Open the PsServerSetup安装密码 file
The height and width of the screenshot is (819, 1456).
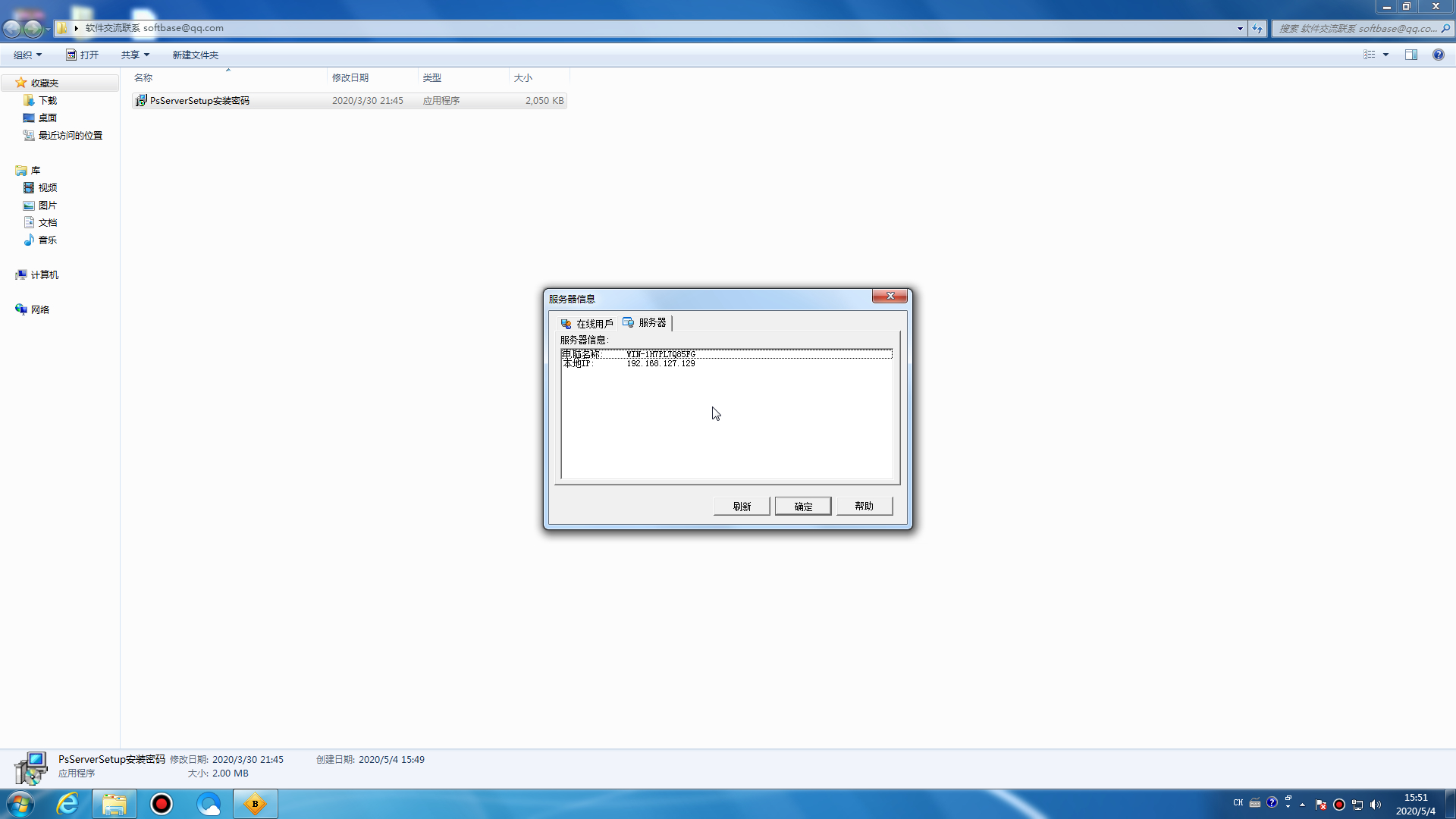199,101
